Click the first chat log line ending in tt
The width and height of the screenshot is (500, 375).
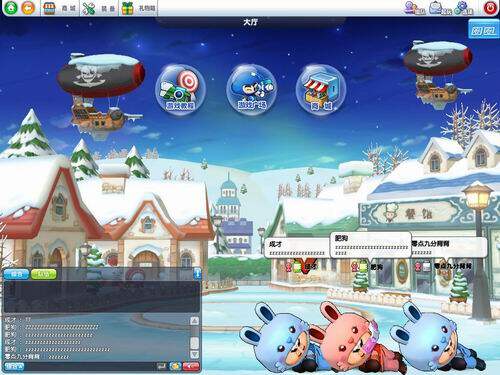click(x=18, y=319)
